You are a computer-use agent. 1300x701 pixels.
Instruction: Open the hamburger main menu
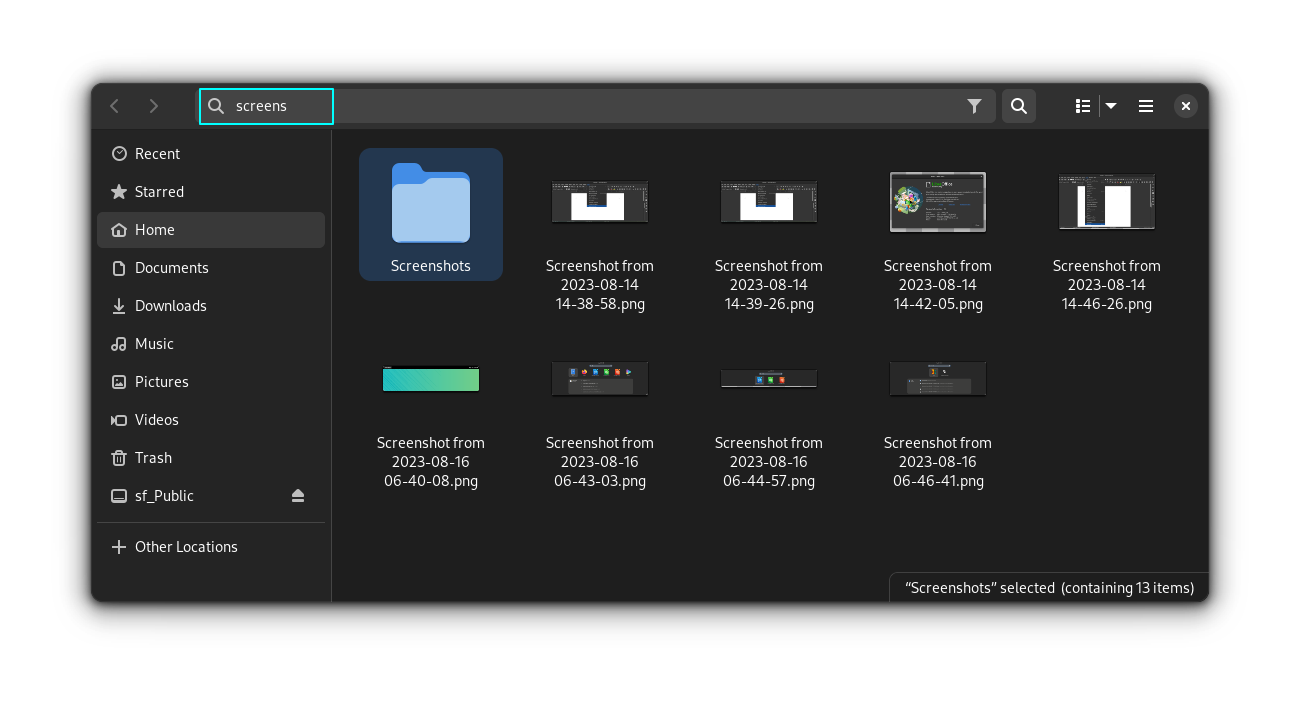(1146, 106)
